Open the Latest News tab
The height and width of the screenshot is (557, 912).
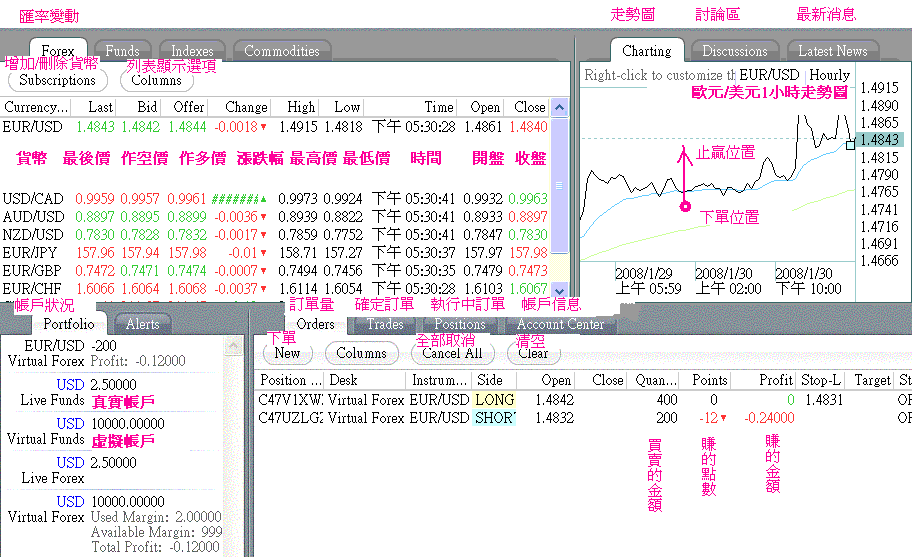pyautogui.click(x=832, y=51)
